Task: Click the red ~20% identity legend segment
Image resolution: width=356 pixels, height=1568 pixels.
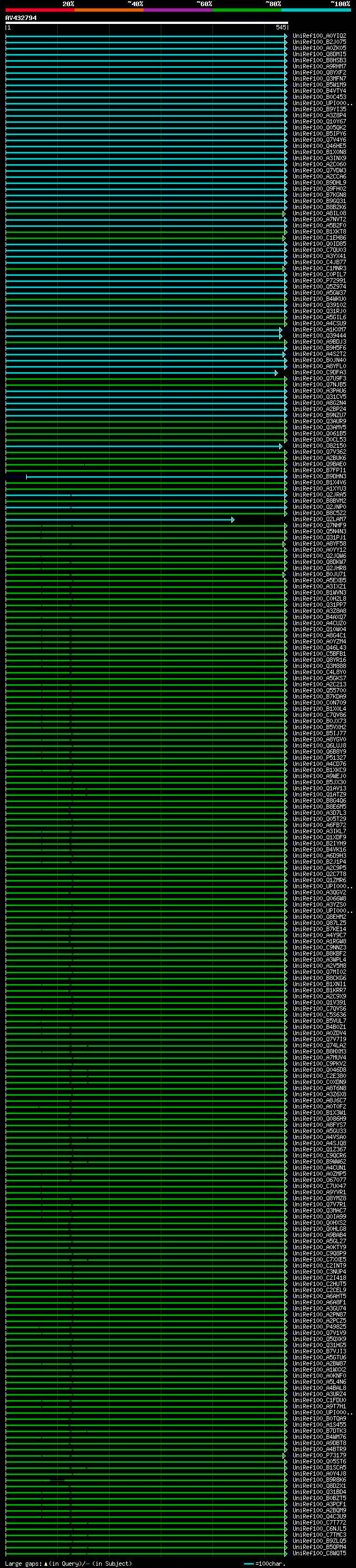Action: click(39, 10)
